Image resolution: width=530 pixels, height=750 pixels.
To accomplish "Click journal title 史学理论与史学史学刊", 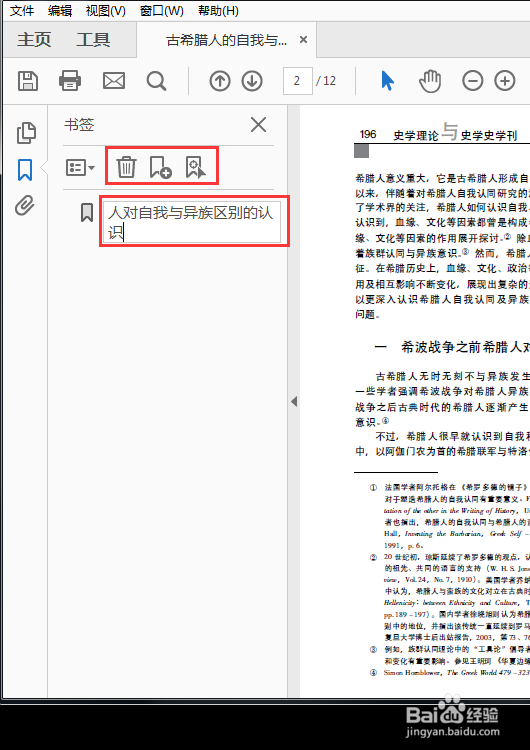I will (455, 134).
